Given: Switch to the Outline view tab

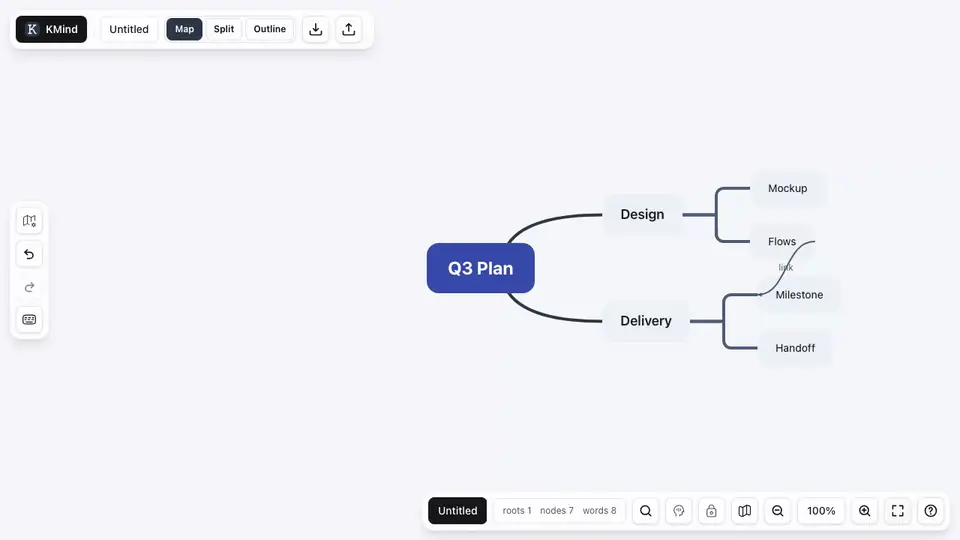Looking at the screenshot, I should (269, 29).
